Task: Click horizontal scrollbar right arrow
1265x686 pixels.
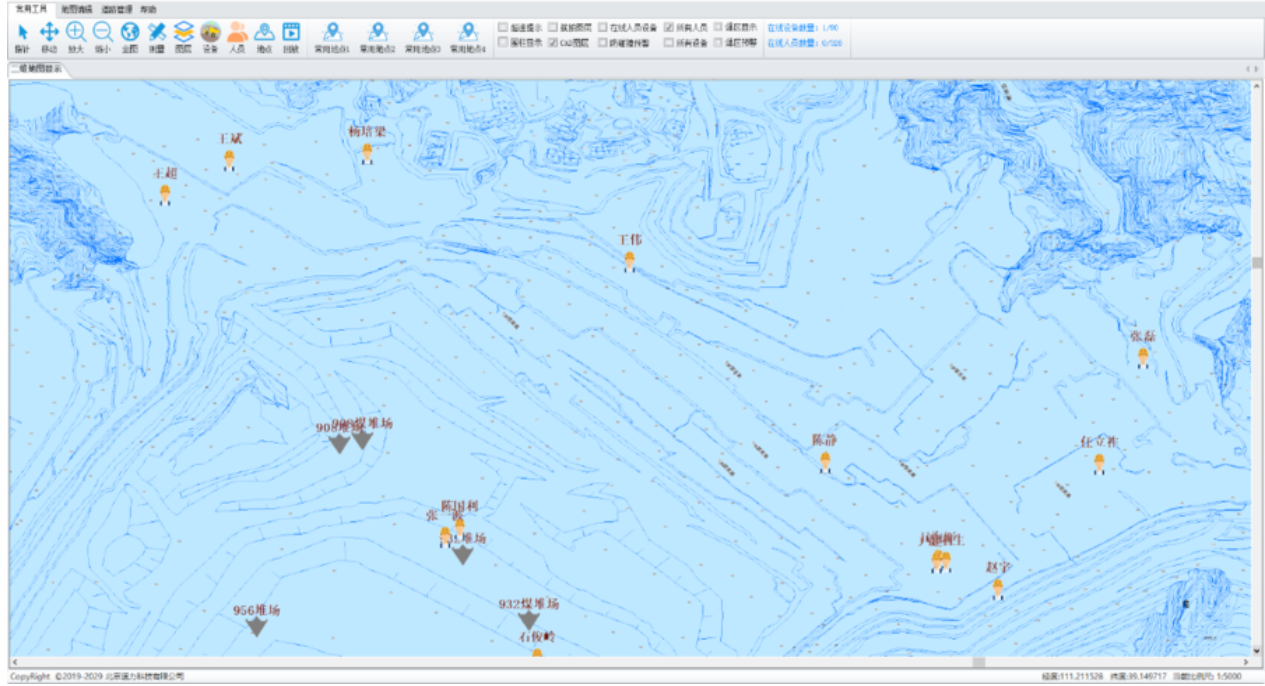Action: pyautogui.click(x=1246, y=662)
